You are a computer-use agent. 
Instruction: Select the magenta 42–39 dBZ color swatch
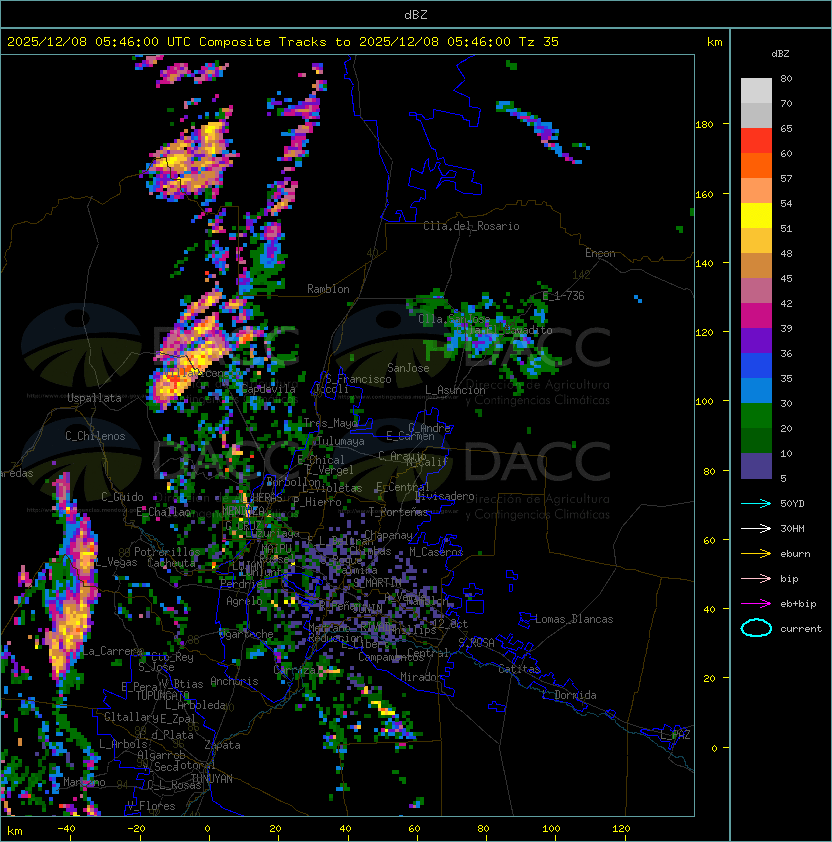coord(756,316)
